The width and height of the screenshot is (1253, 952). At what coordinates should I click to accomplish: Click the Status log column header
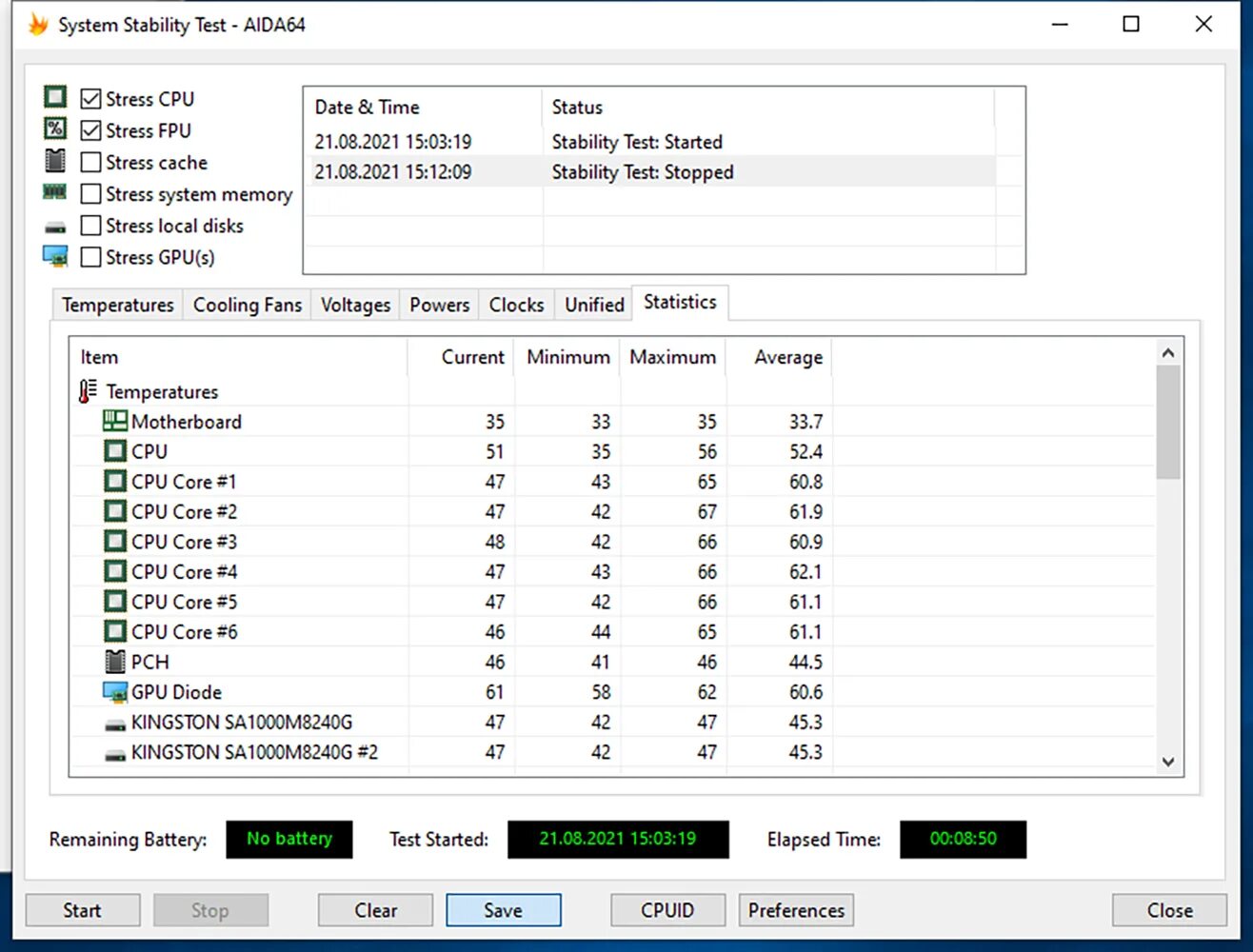[x=768, y=107]
